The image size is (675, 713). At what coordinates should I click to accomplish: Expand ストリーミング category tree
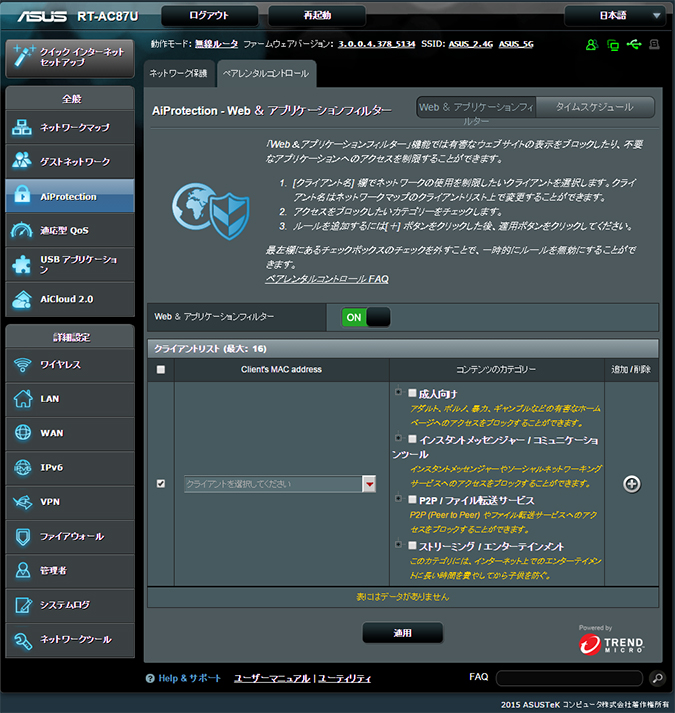point(398,544)
